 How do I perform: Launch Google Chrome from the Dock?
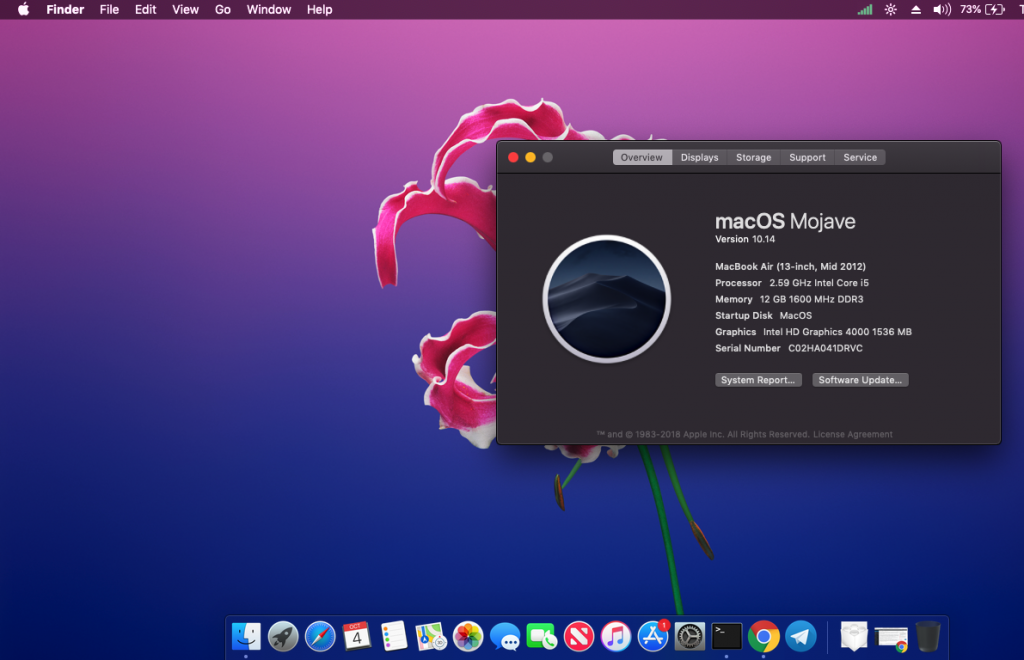(761, 636)
